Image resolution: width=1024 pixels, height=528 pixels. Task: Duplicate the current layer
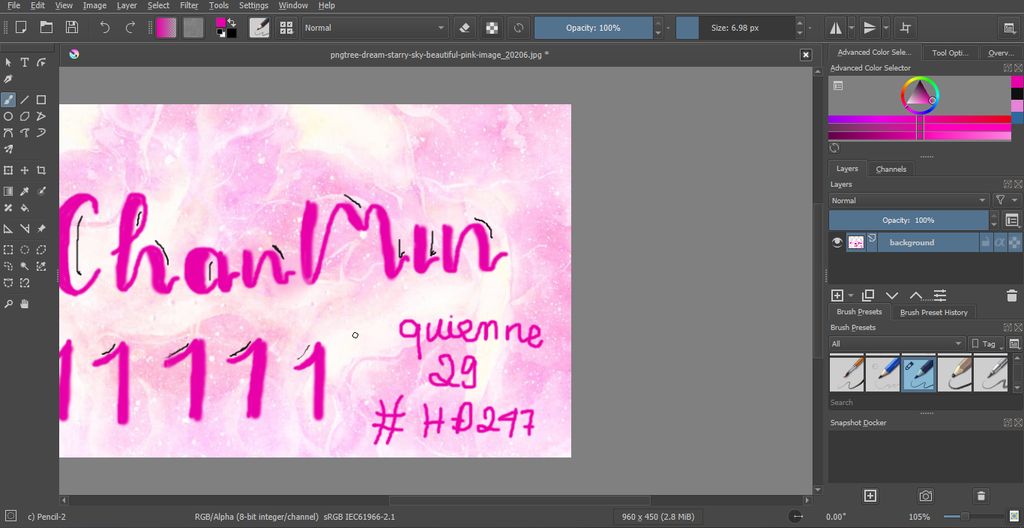(867, 296)
